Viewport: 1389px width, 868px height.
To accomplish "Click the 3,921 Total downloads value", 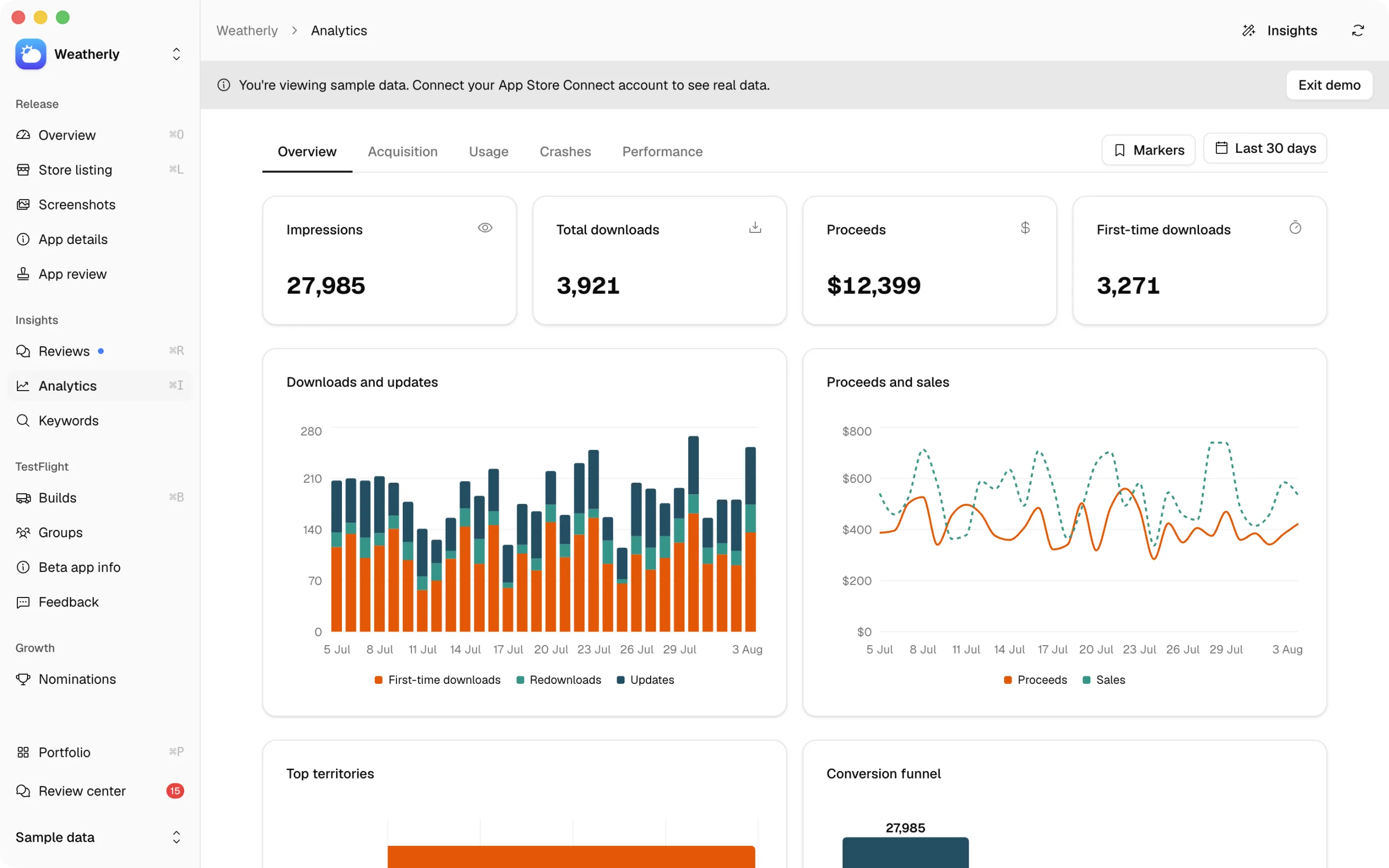I will 588,285.
